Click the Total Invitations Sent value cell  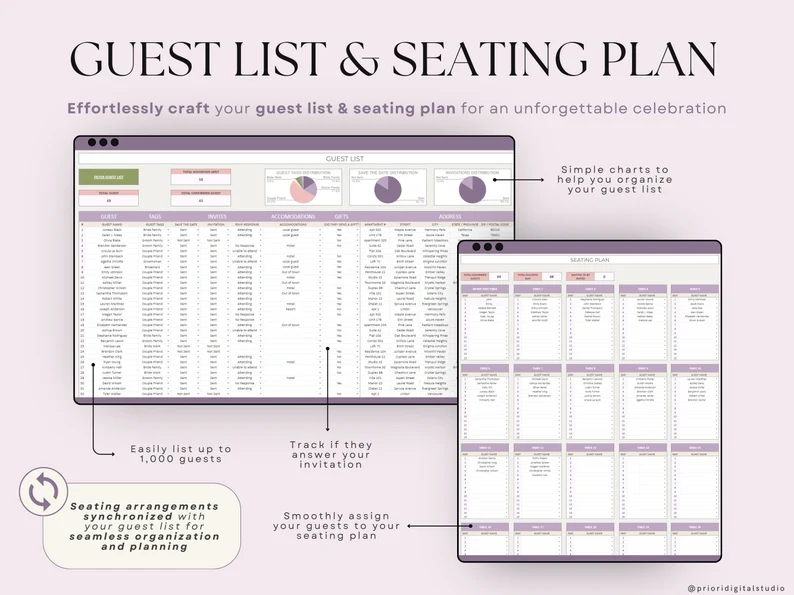coord(202,180)
